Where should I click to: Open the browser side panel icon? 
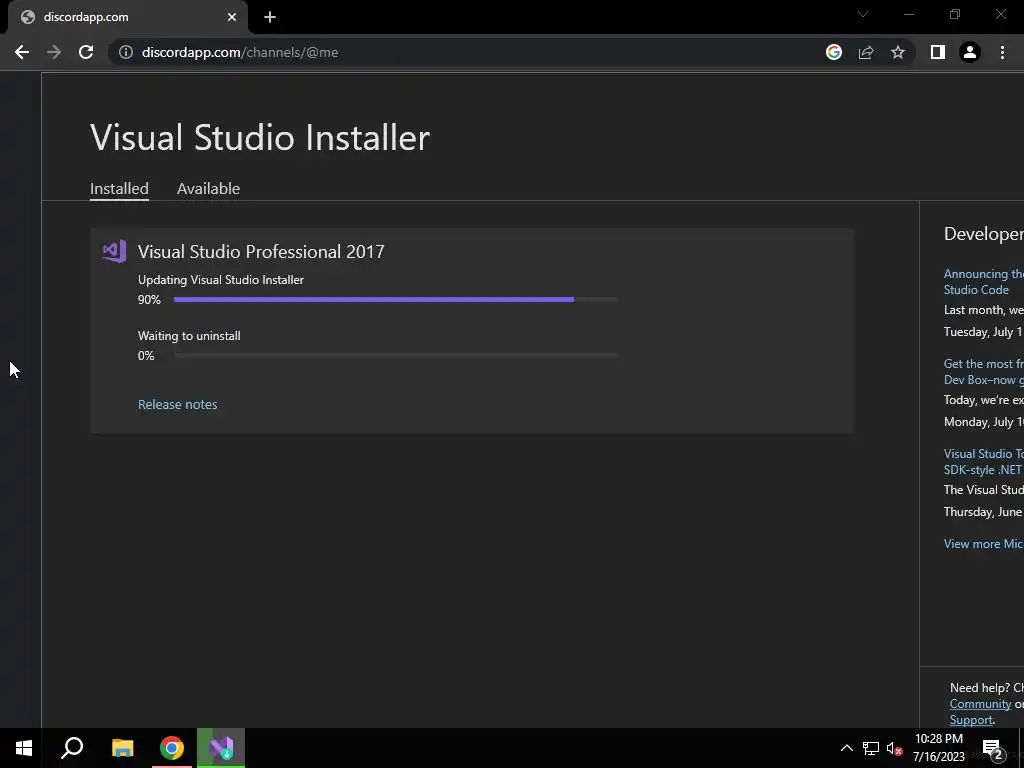point(938,52)
